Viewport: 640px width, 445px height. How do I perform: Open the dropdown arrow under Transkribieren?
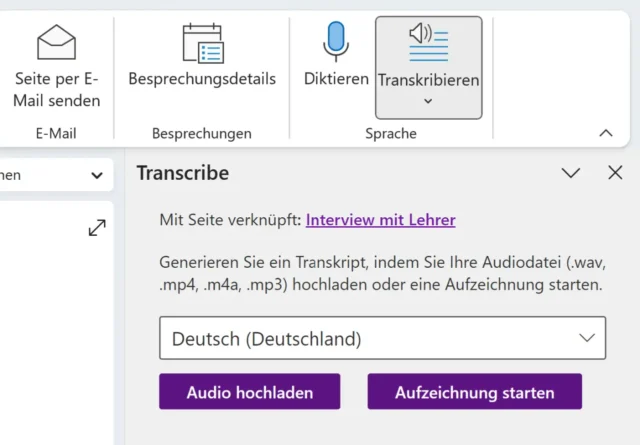pos(428,101)
